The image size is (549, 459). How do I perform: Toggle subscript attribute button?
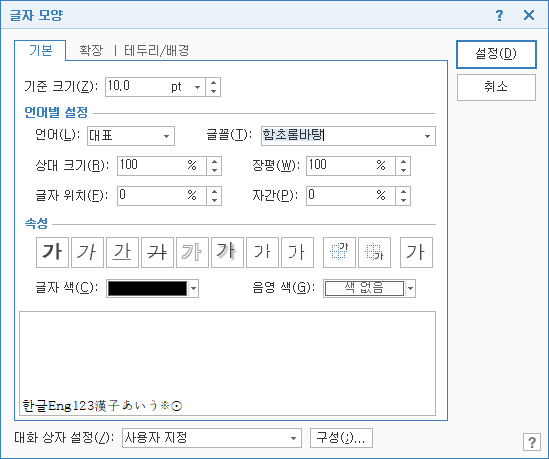[374, 252]
